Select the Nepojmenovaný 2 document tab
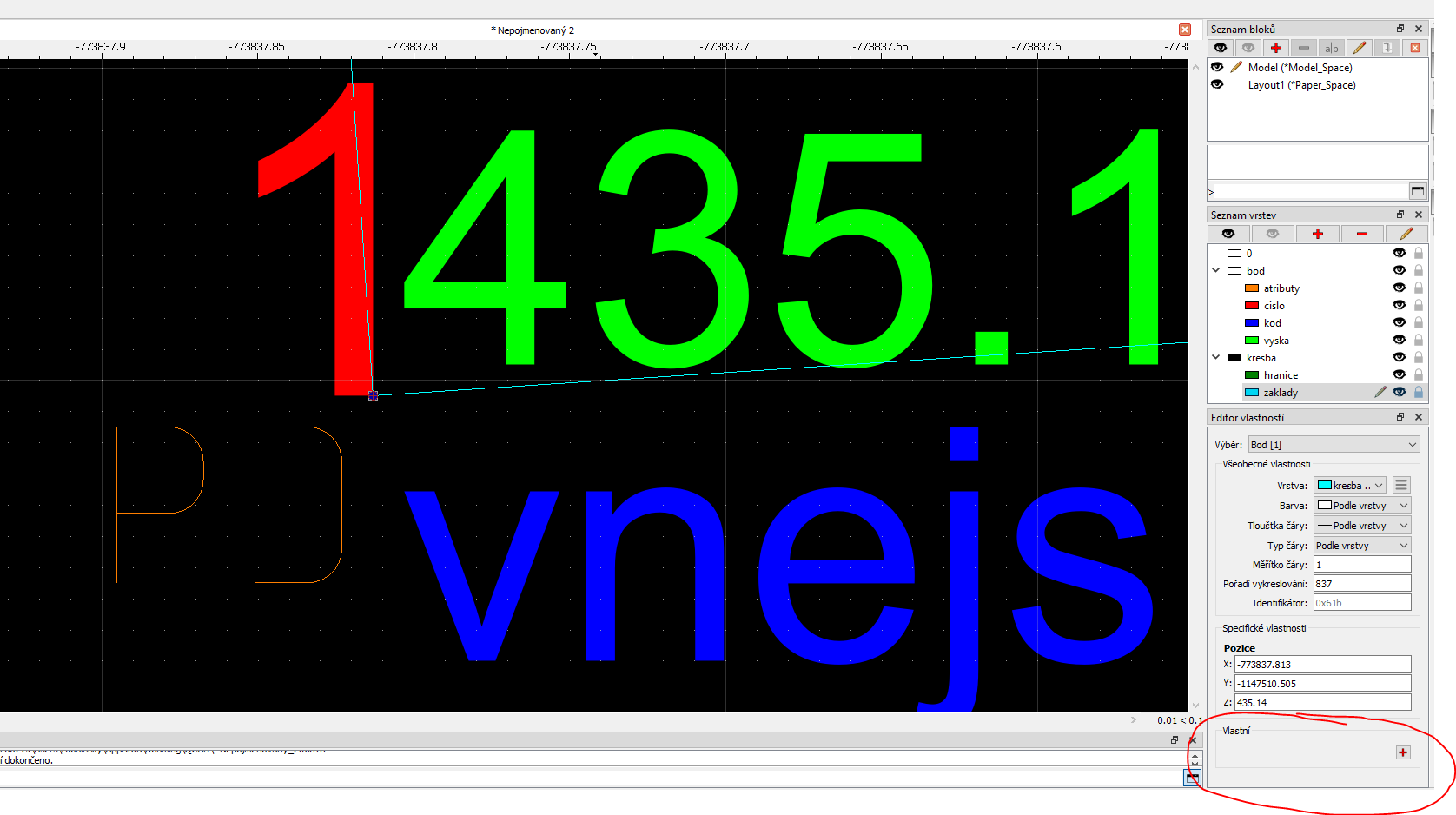 coord(533,30)
